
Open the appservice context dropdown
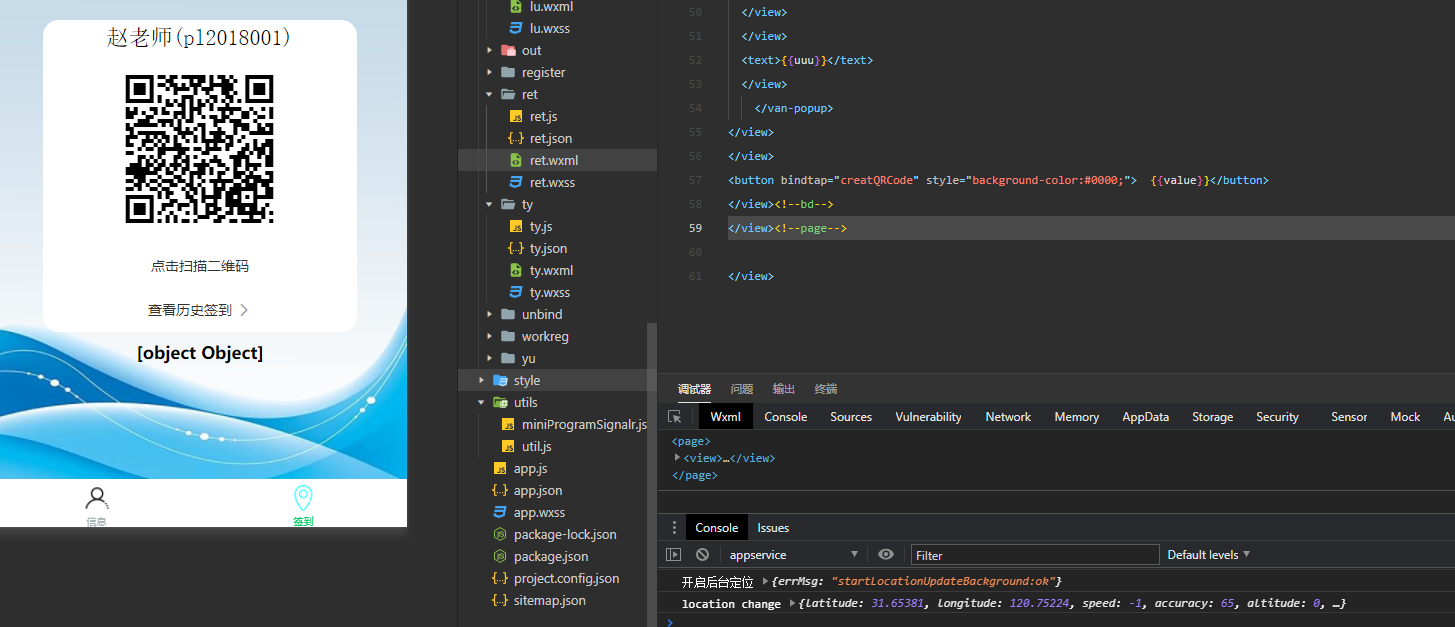click(795, 554)
